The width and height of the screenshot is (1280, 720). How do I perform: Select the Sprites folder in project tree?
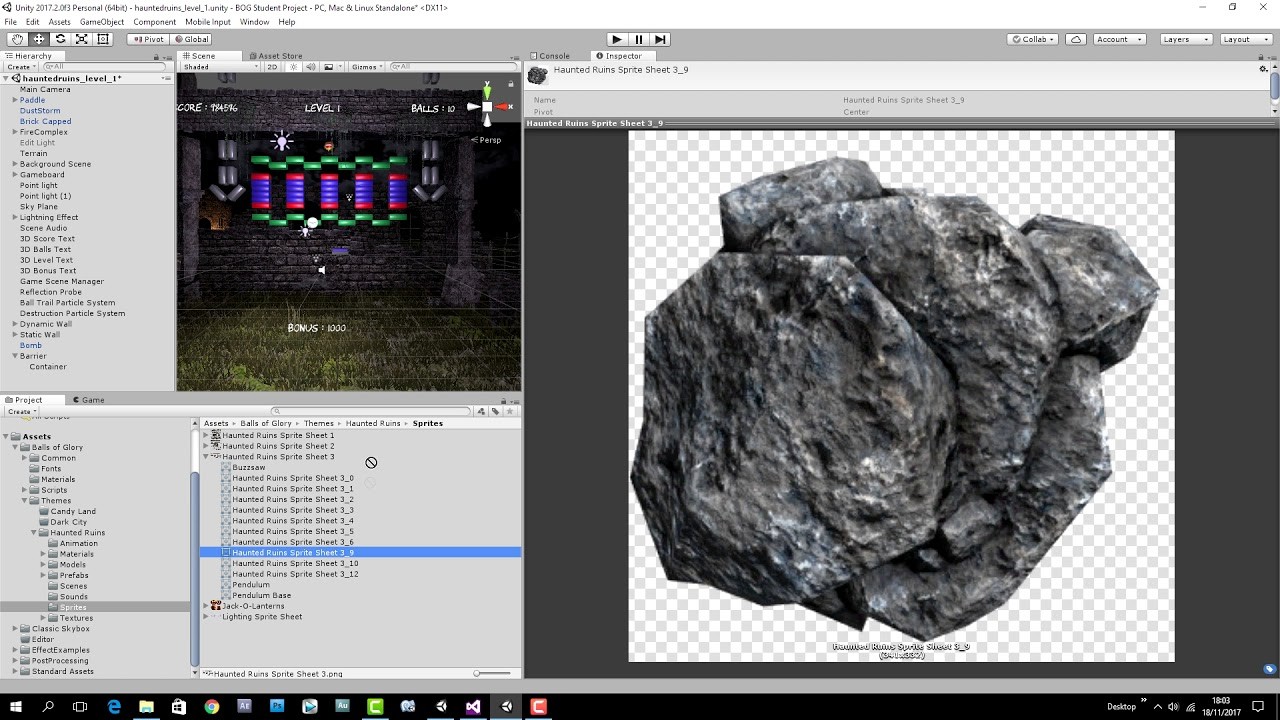click(x=73, y=607)
